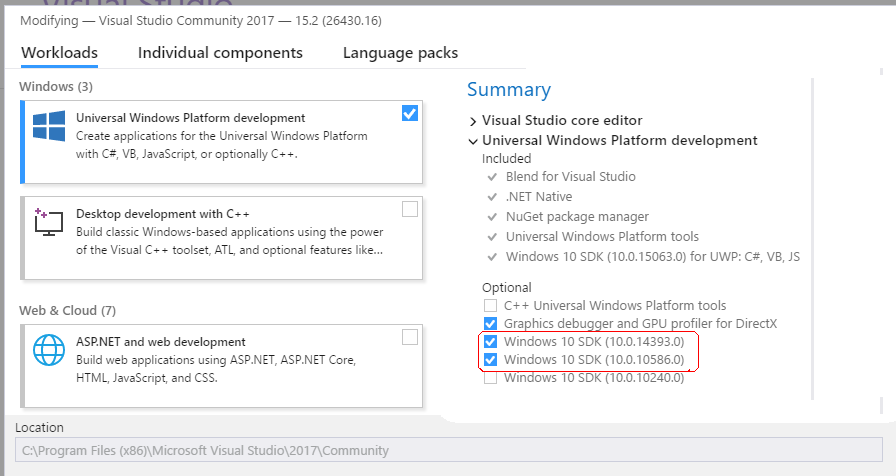Click the Web & Cloud (7) group heading
Screen dimensions: 896x476
(x=67, y=310)
